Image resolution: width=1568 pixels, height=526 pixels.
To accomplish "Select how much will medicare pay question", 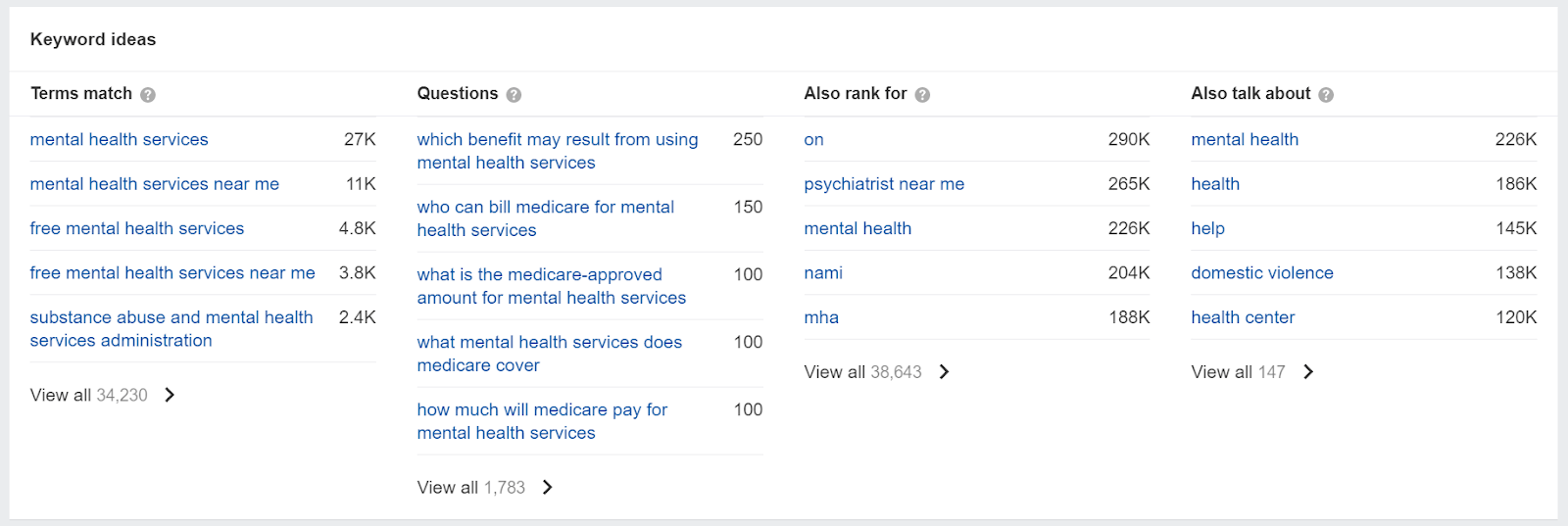I will click(x=542, y=421).
